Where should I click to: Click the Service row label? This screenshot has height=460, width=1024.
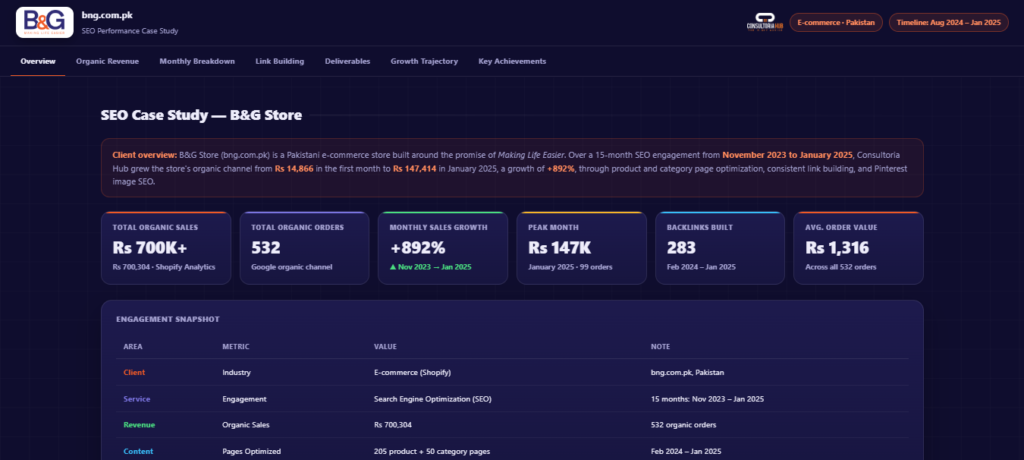136,399
